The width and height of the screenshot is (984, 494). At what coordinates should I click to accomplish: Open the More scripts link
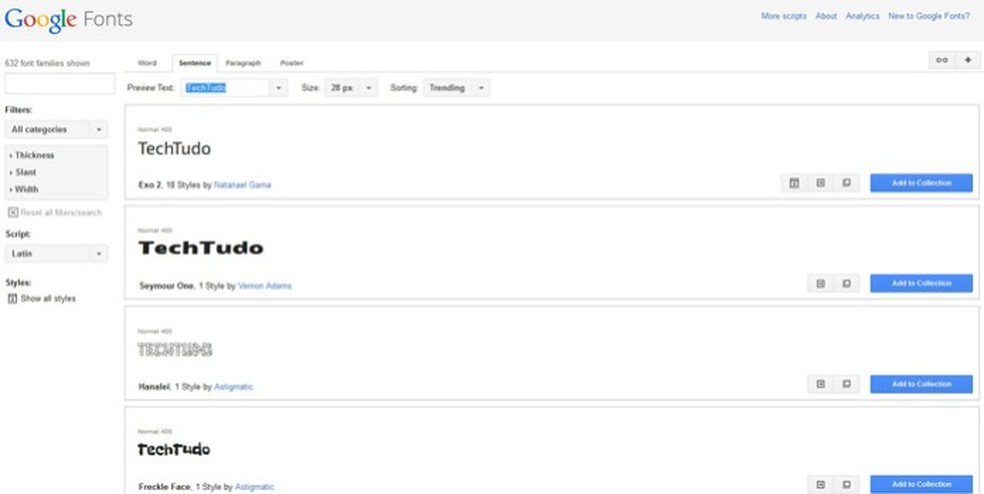tap(784, 16)
